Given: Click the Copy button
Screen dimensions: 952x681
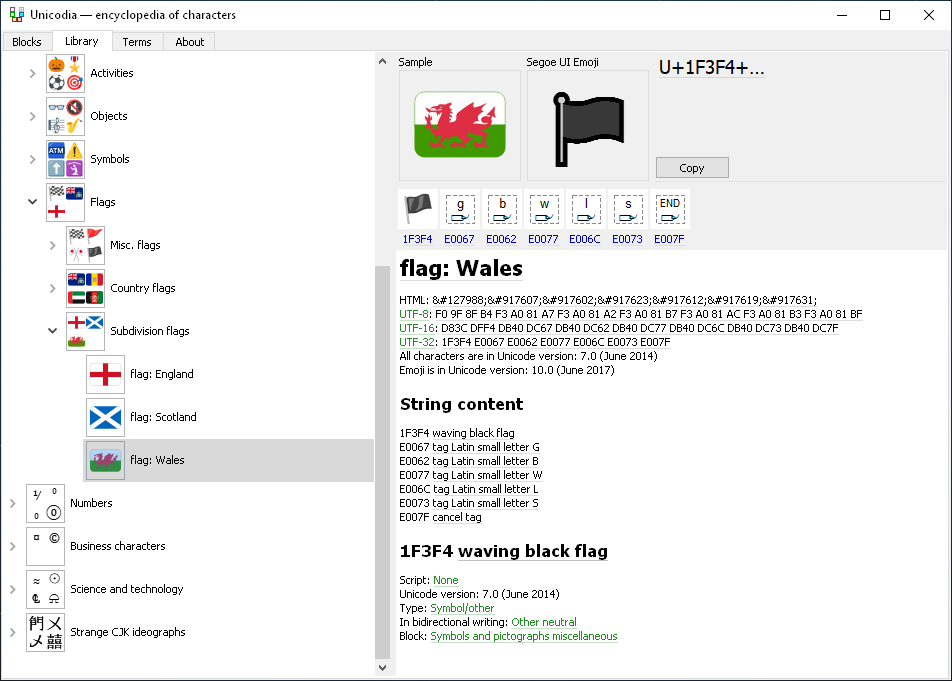Looking at the screenshot, I should pos(692,168).
